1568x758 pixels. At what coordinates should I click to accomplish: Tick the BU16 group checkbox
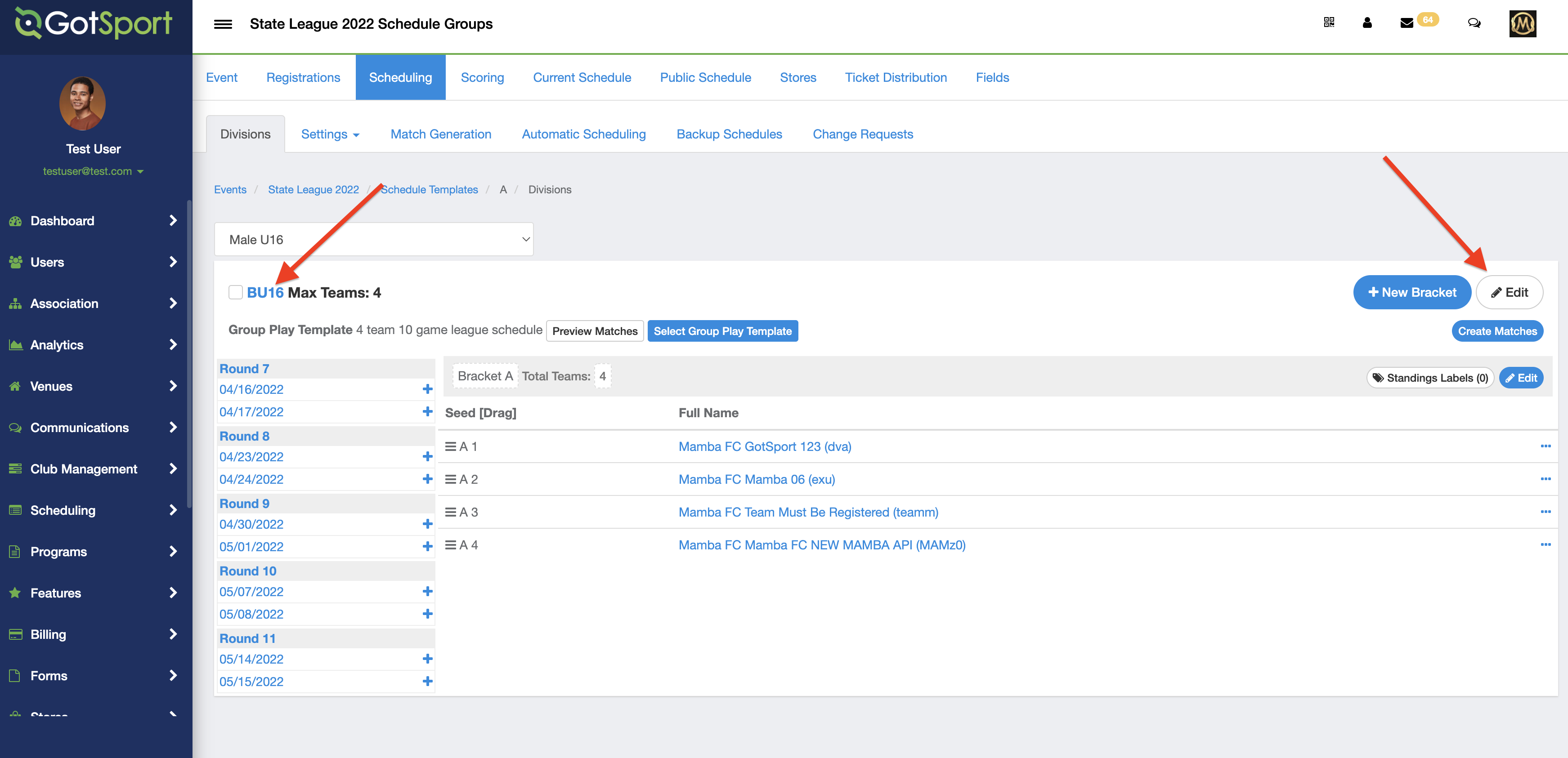tap(236, 293)
